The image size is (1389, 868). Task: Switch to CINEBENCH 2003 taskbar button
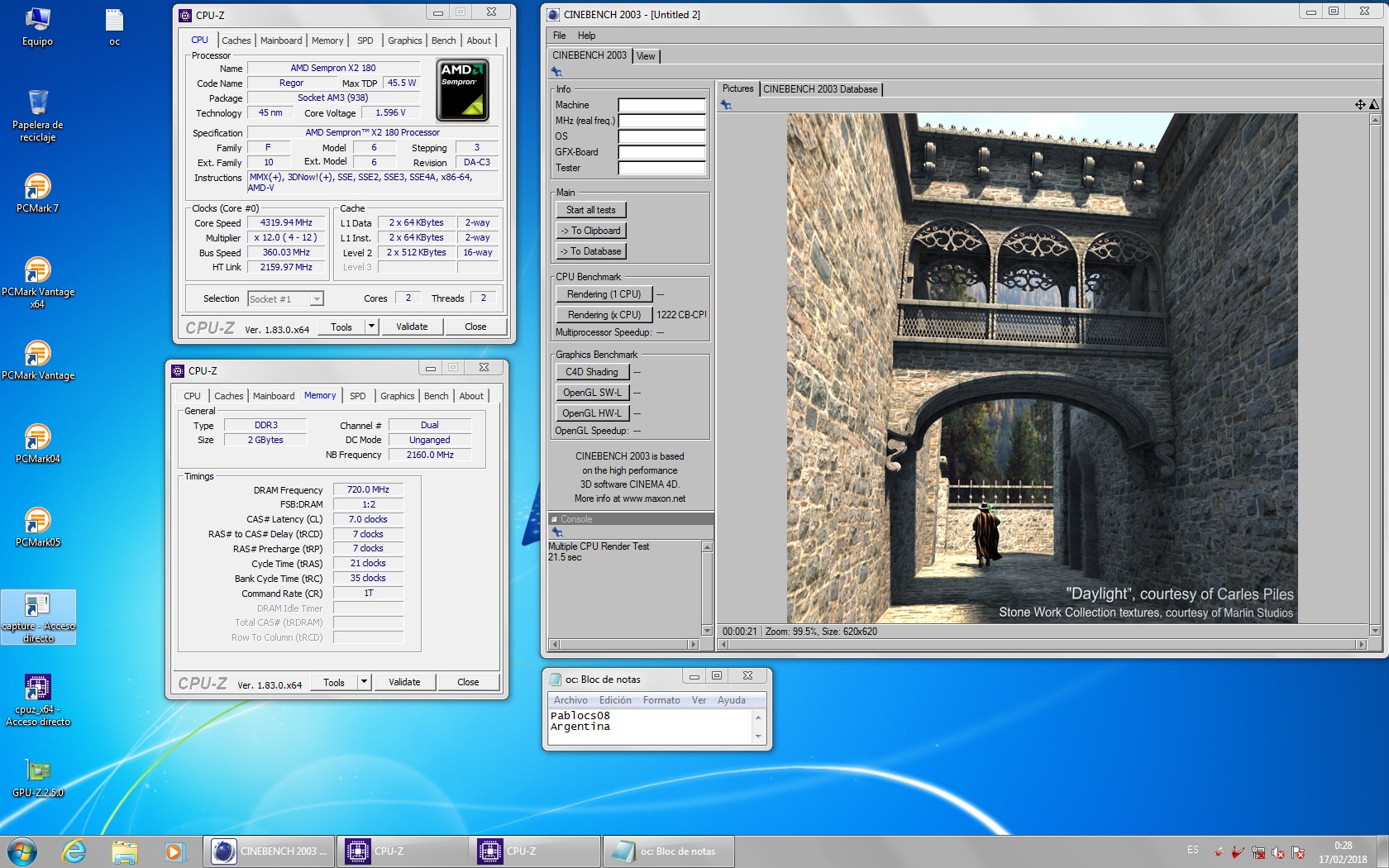pyautogui.click(x=269, y=851)
